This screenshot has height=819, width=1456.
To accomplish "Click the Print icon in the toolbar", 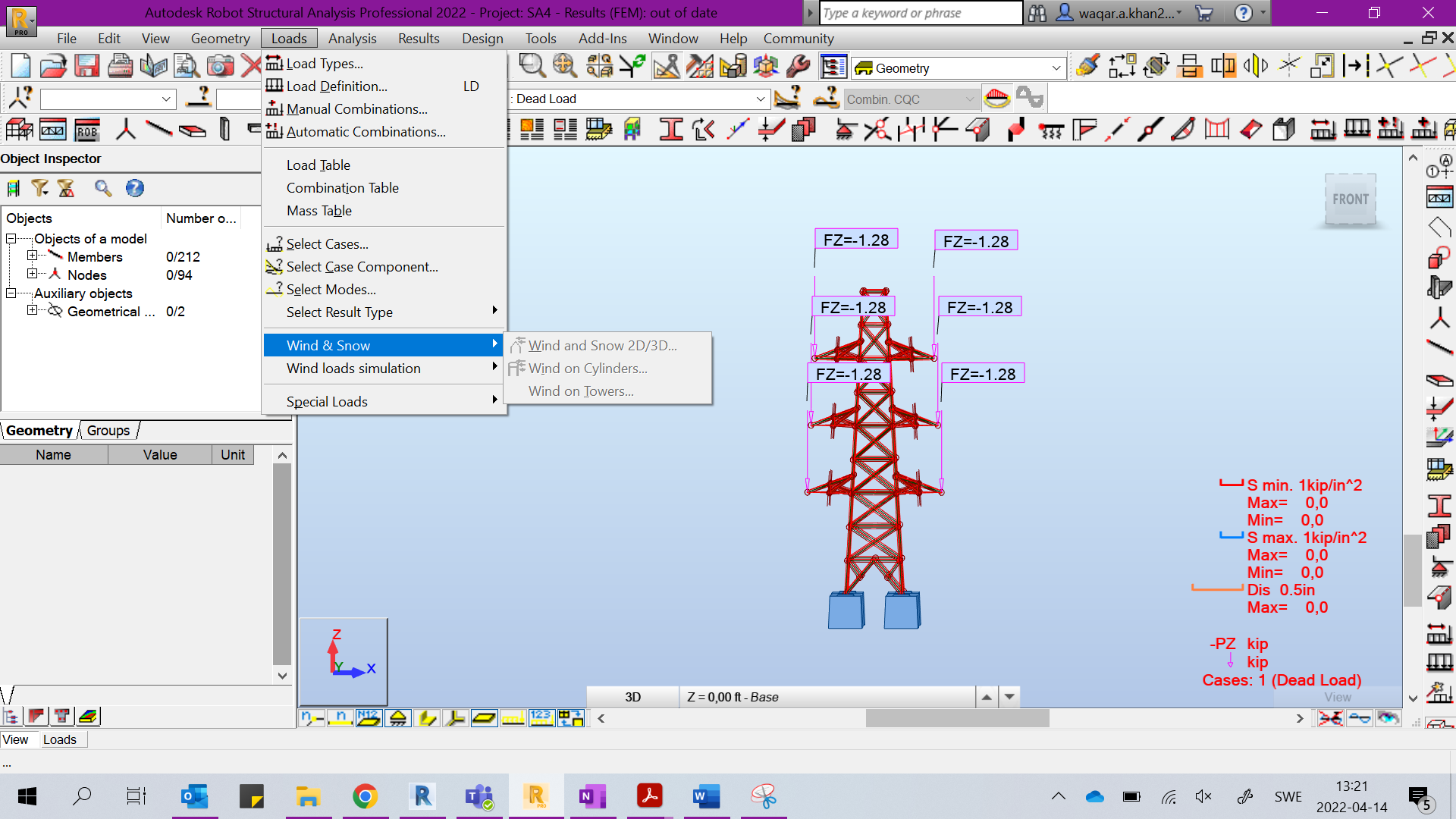I will click(x=121, y=66).
